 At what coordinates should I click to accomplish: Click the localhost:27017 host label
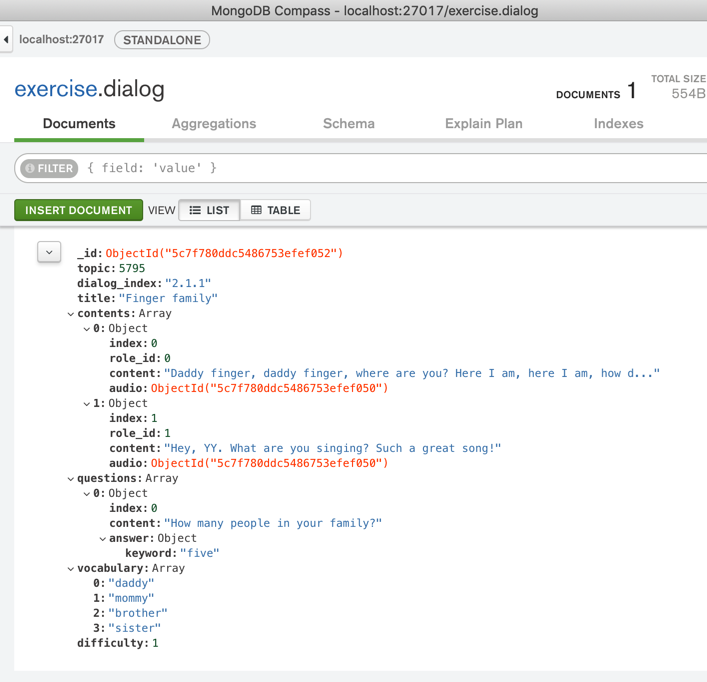[x=61, y=40]
